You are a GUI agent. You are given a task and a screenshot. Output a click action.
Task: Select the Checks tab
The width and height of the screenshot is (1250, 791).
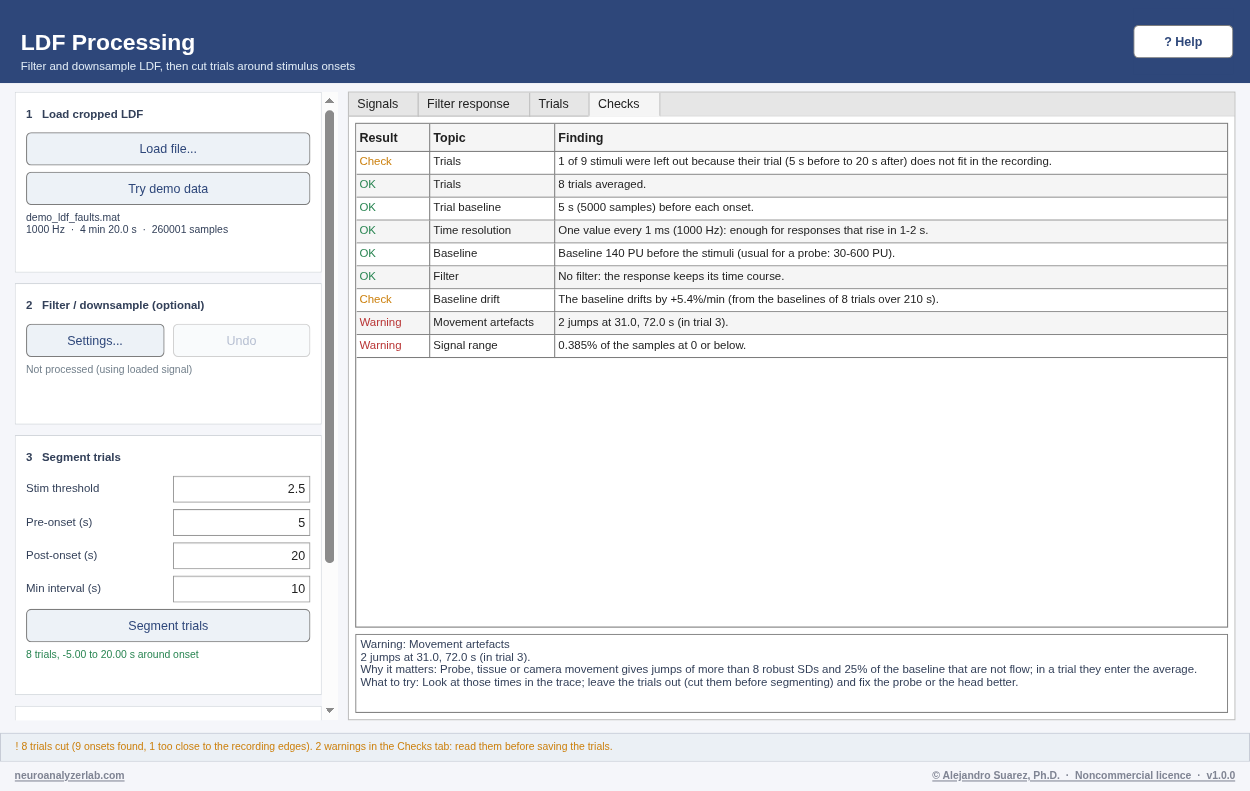pos(624,104)
